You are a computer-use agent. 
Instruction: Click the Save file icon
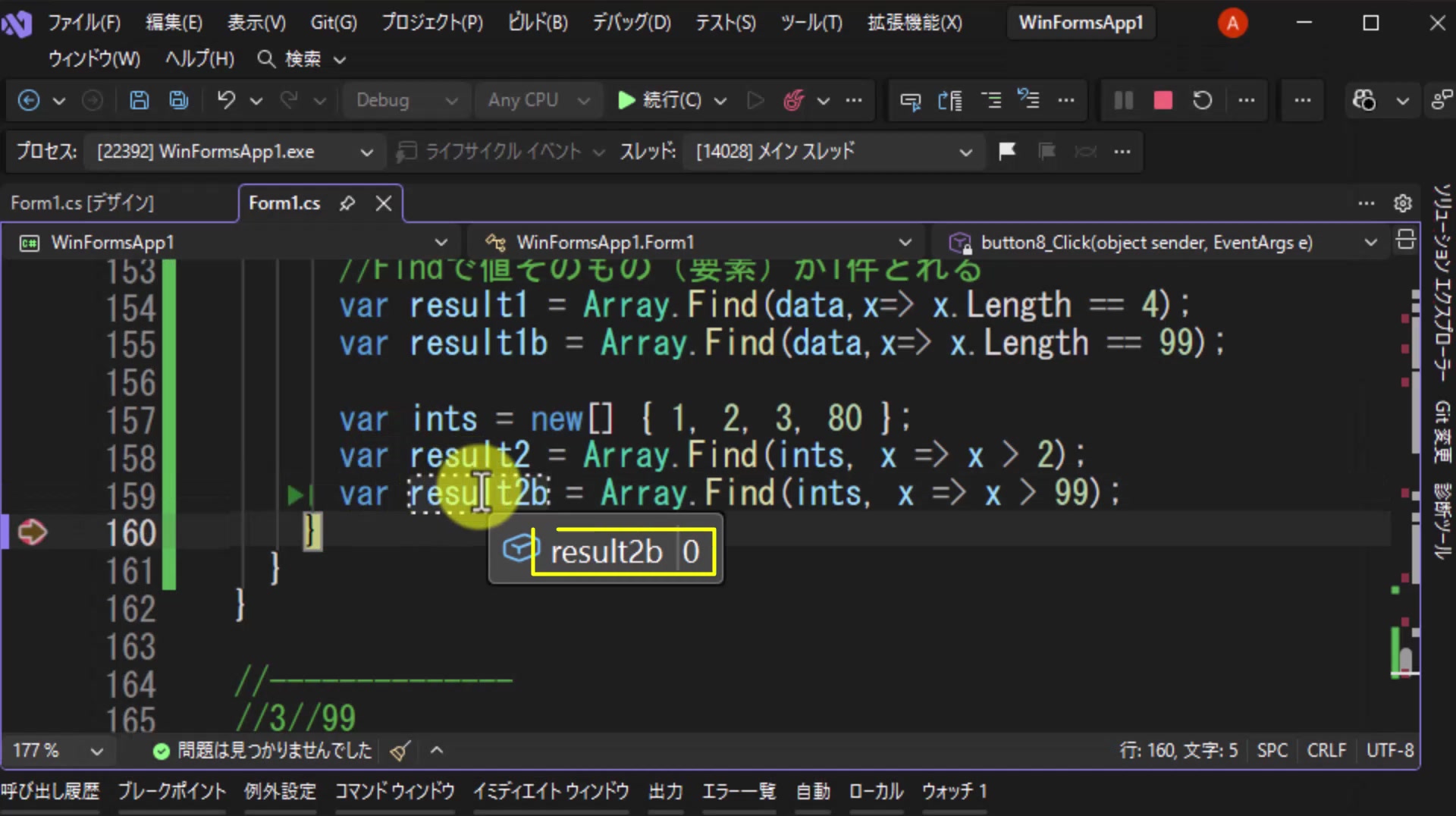(139, 100)
